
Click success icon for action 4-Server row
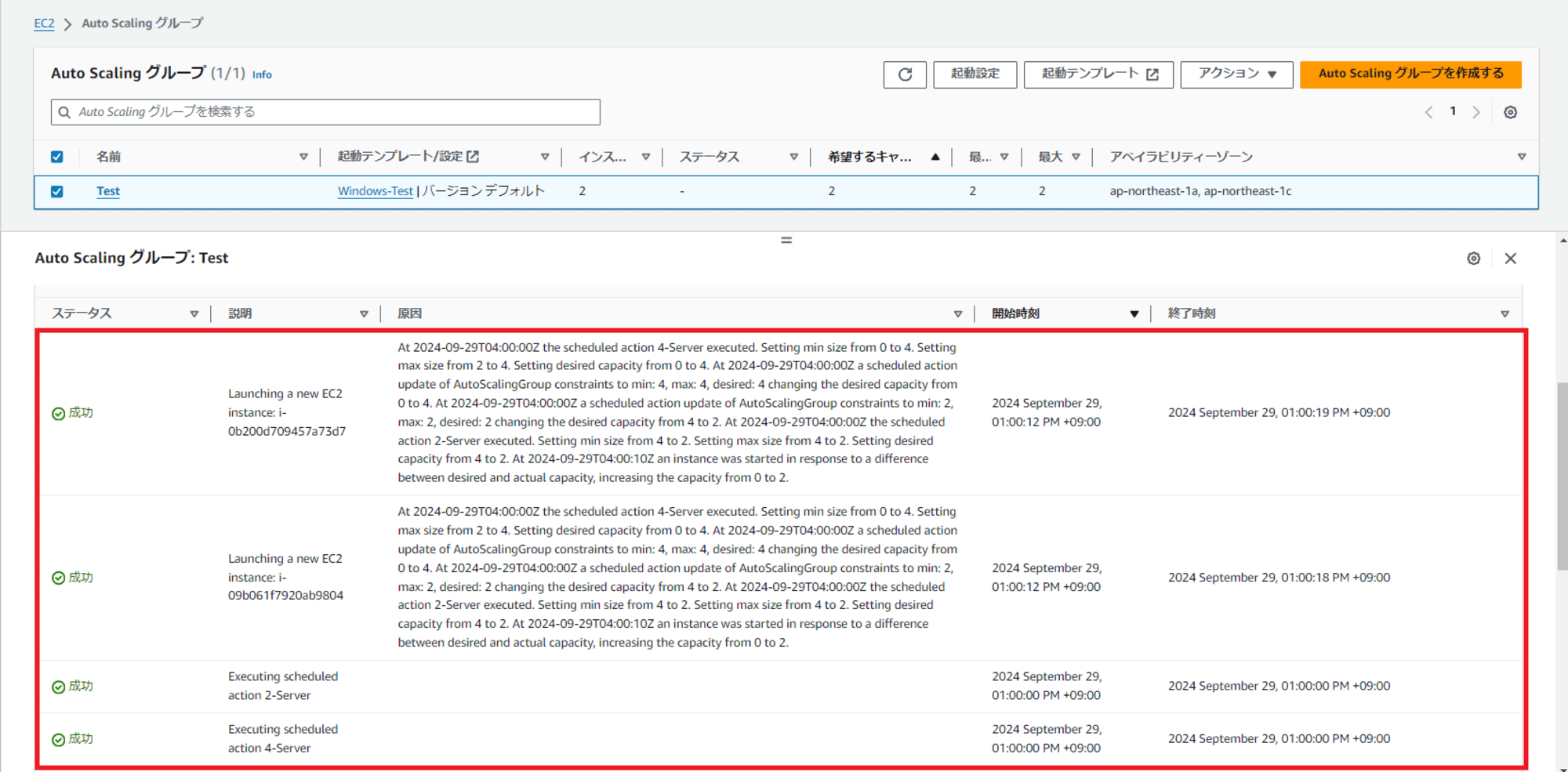click(x=58, y=740)
